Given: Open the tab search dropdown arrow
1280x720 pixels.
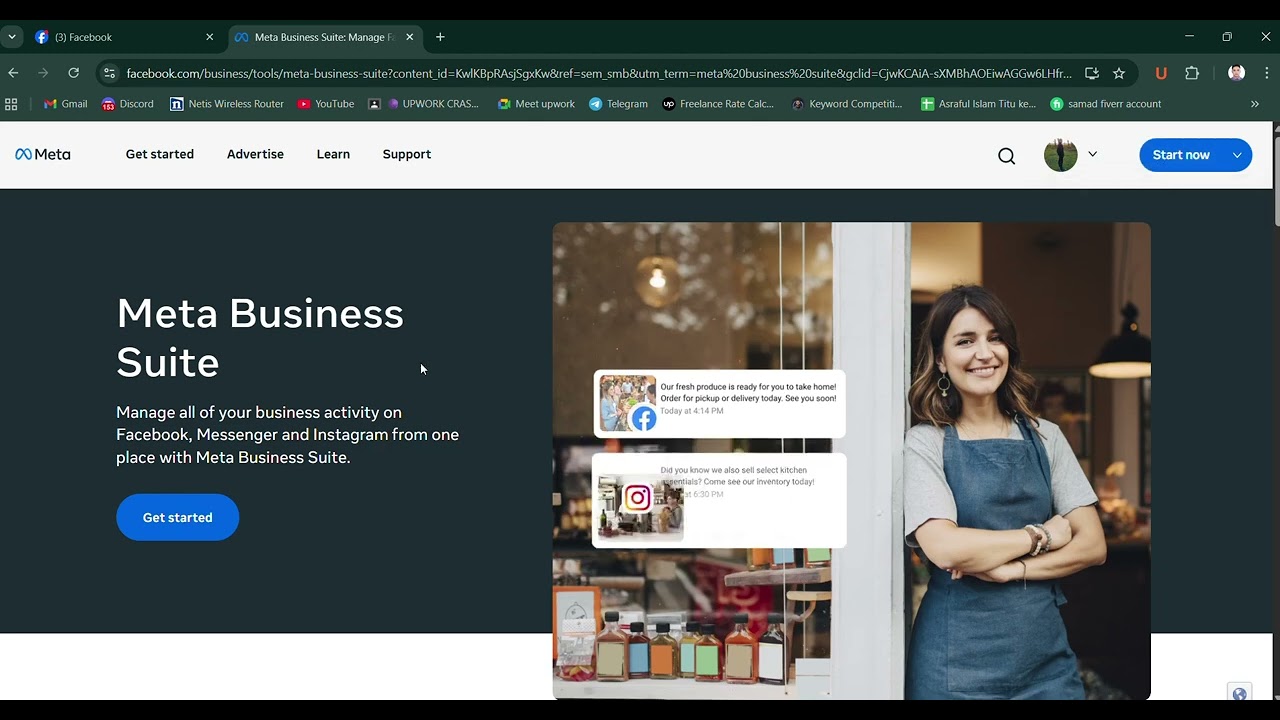Looking at the screenshot, I should tap(12, 37).
